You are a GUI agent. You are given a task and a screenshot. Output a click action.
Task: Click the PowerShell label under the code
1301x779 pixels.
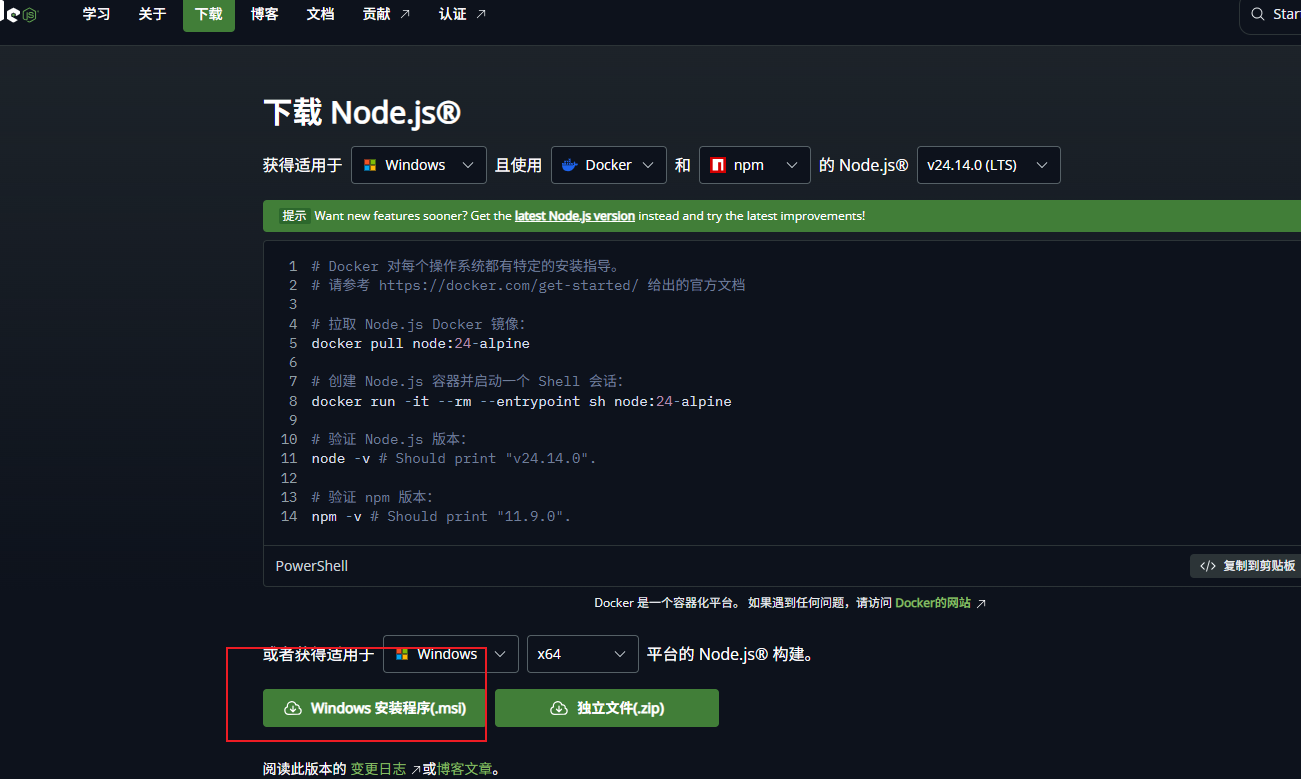coord(312,566)
